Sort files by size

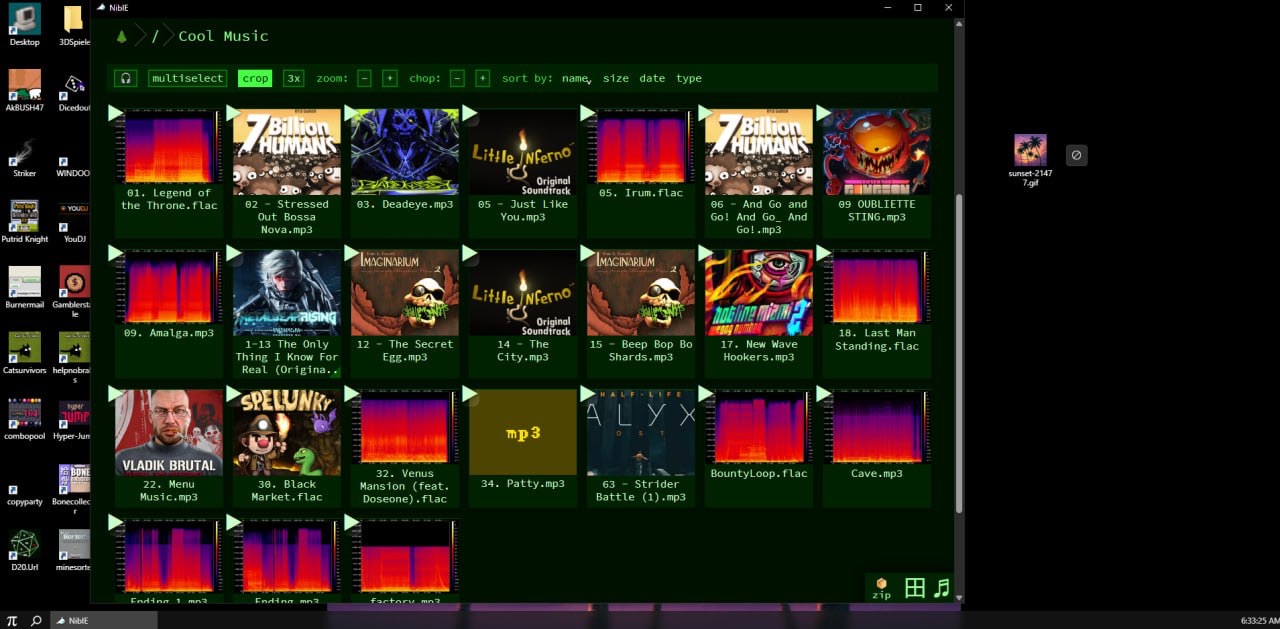pos(616,78)
